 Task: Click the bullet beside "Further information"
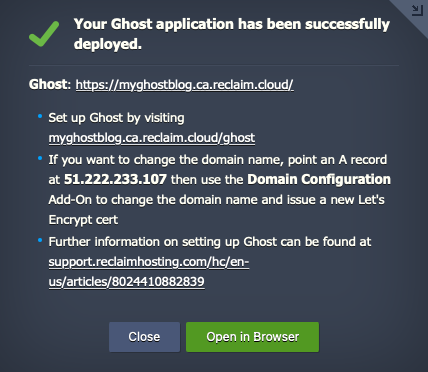(x=40, y=240)
